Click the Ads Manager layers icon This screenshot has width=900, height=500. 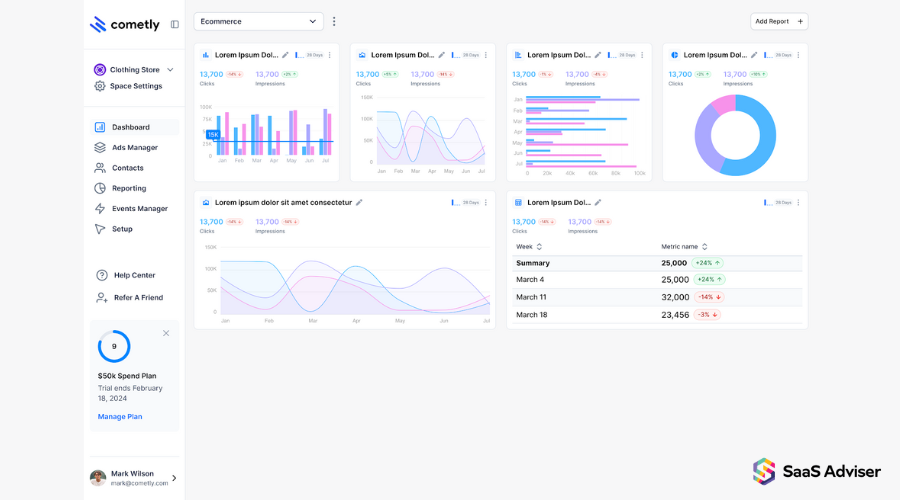[100, 148]
